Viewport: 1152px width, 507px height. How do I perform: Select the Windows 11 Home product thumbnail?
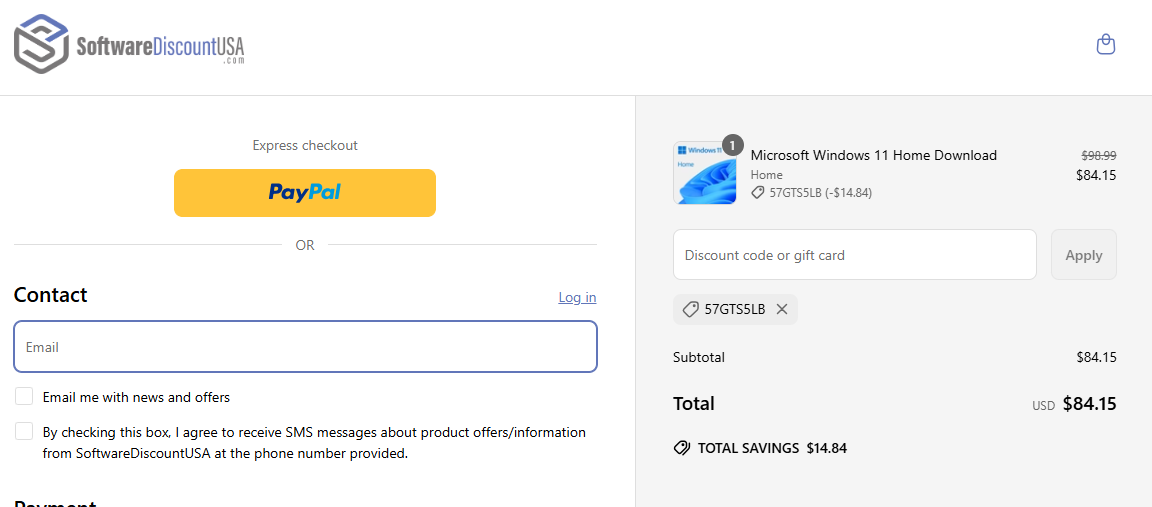[704, 173]
